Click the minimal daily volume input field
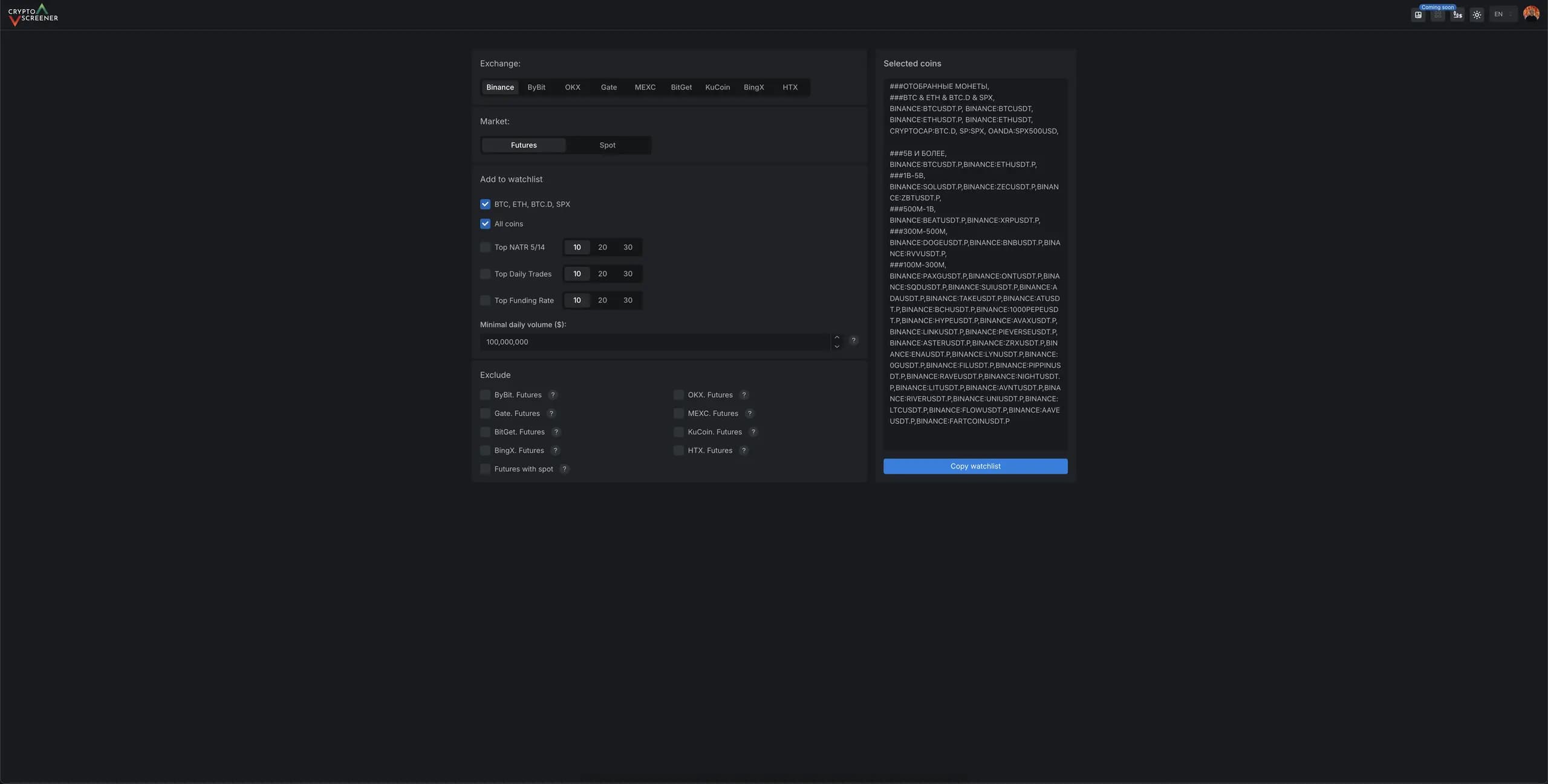The image size is (1548, 784). click(x=653, y=342)
